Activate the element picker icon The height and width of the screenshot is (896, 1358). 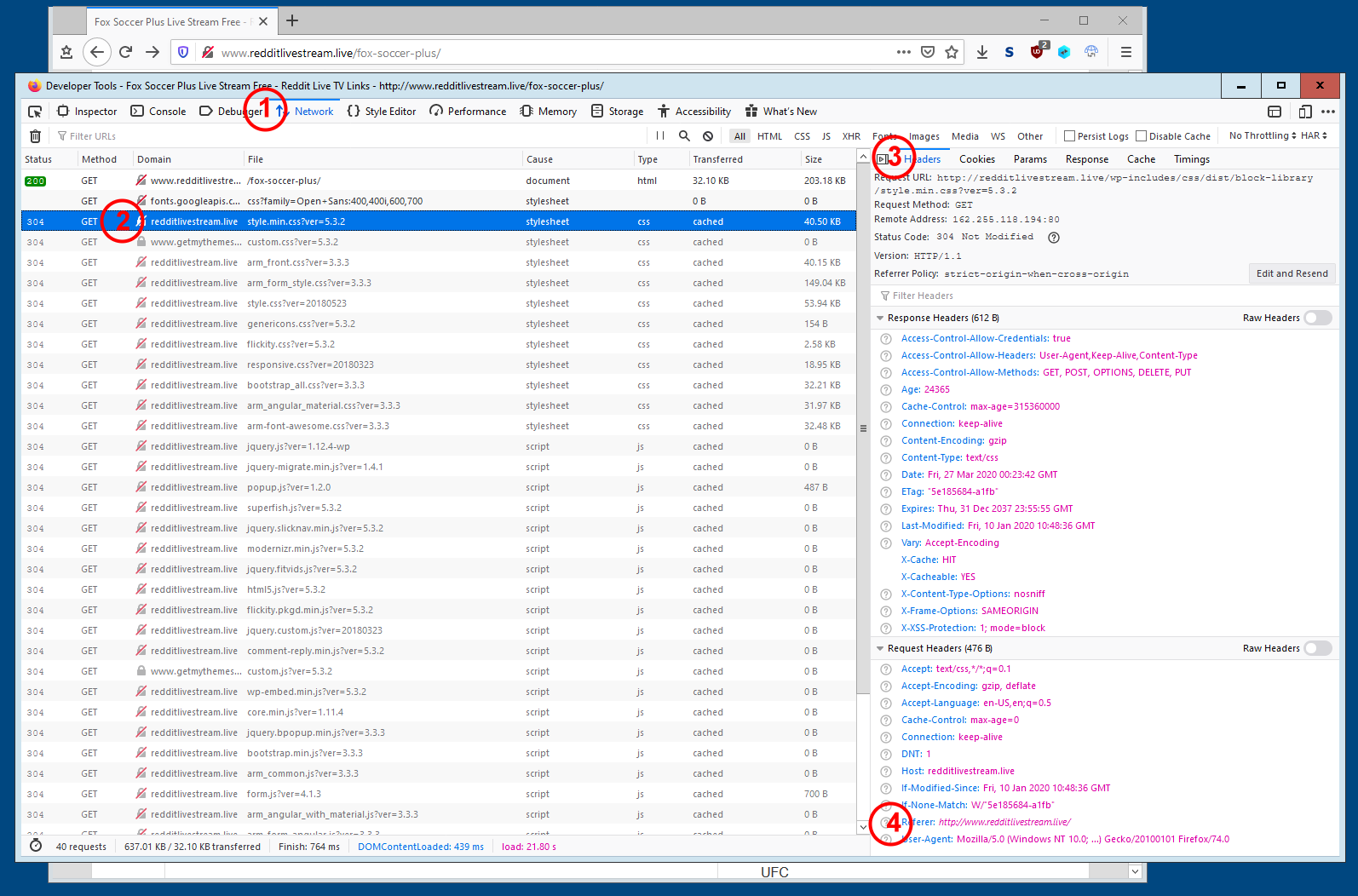pyautogui.click(x=35, y=112)
